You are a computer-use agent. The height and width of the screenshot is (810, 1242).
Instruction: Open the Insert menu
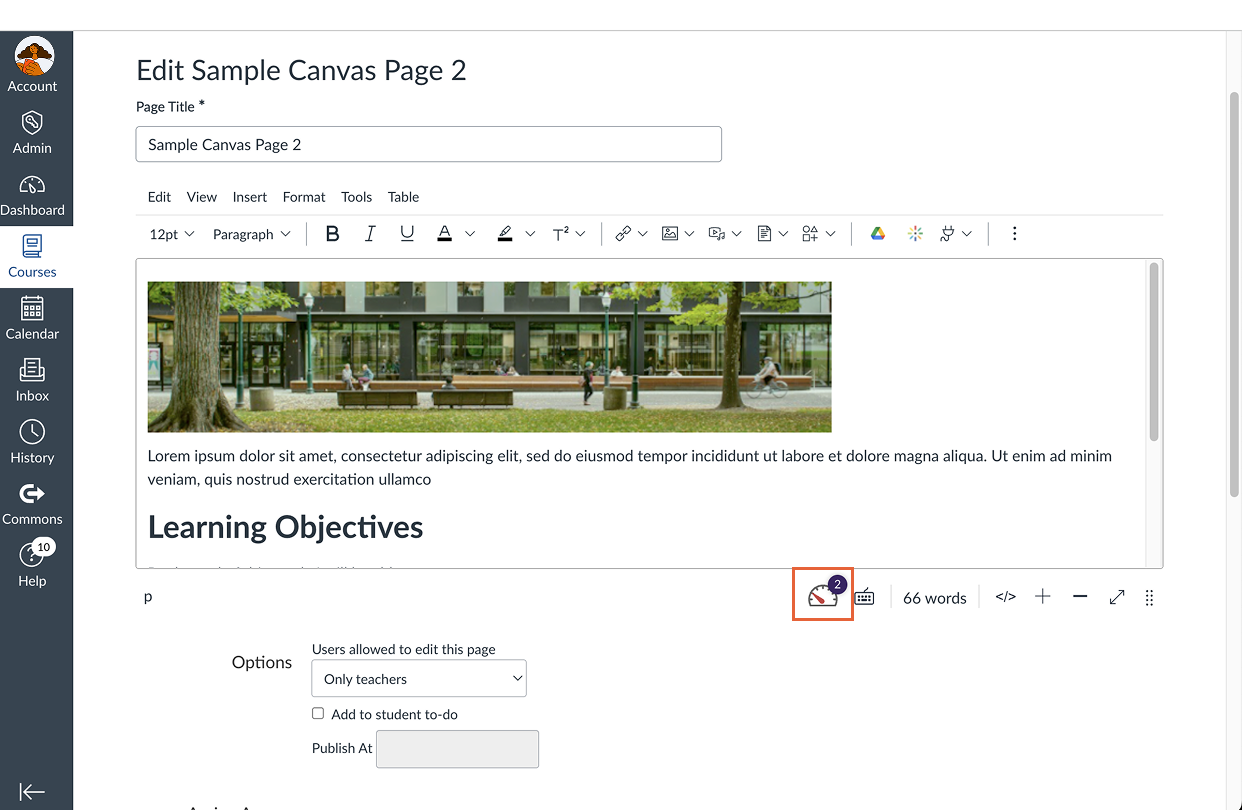tap(249, 197)
